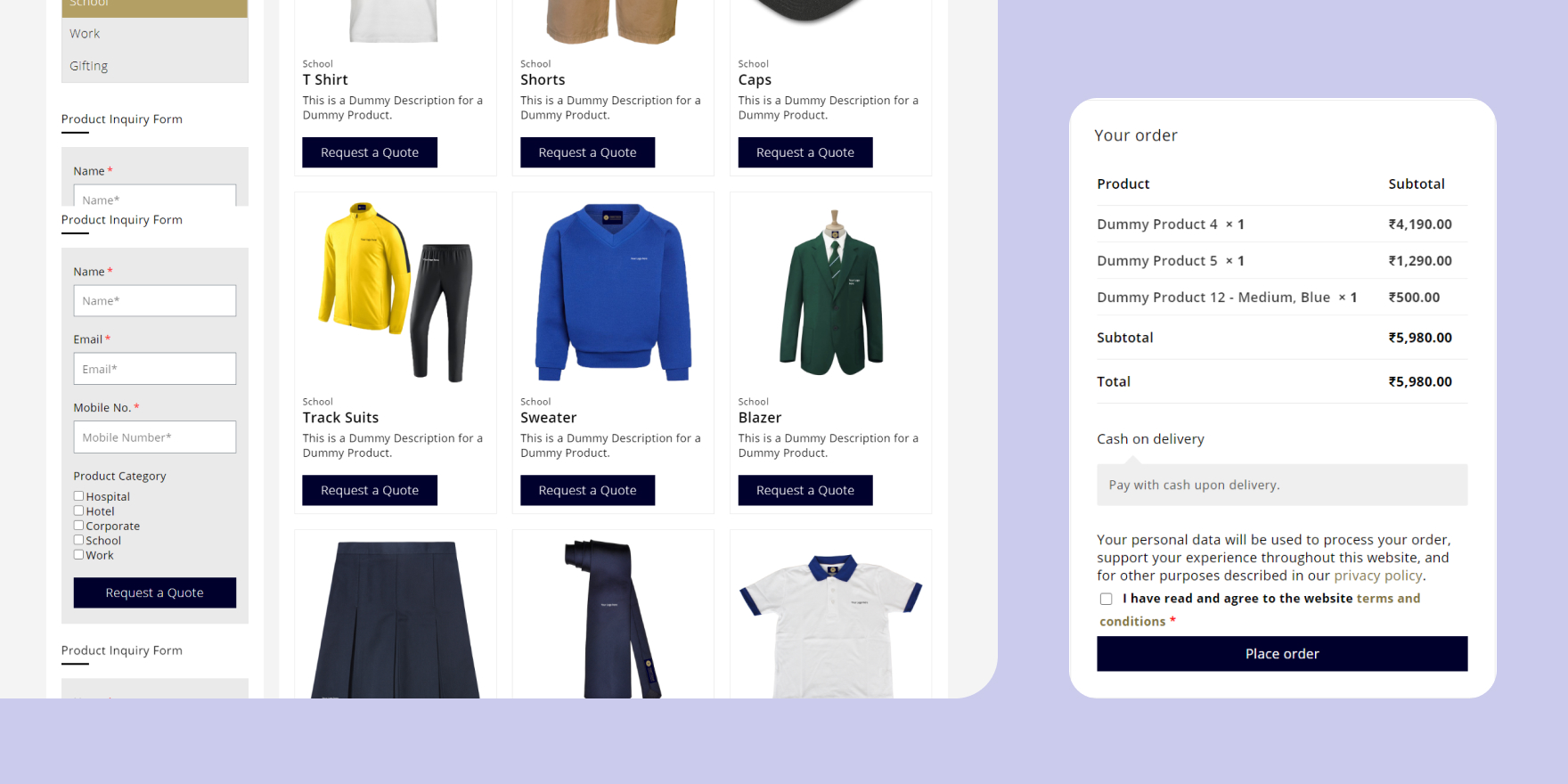
Task: Check the Corporate category checkbox
Action: click(x=78, y=526)
